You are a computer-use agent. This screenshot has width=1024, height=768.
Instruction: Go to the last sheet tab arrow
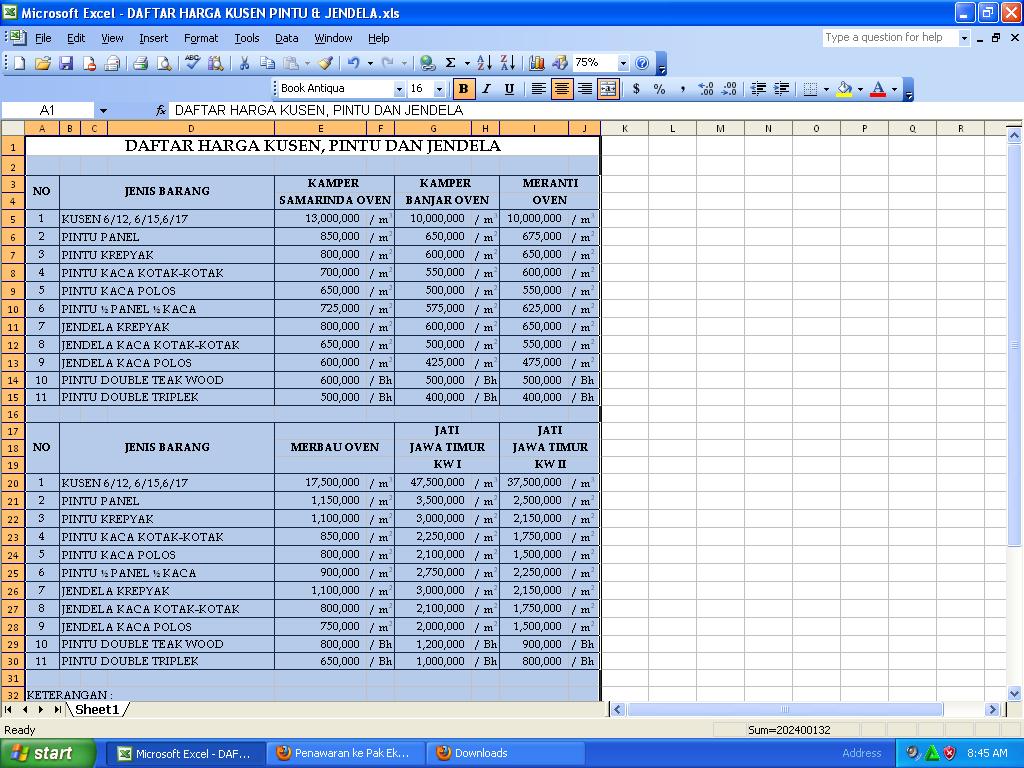coord(57,709)
